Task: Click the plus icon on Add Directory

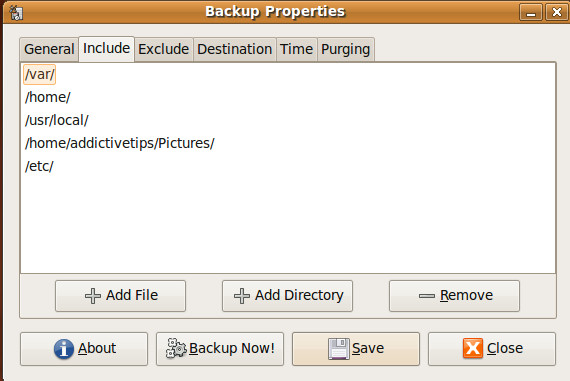Action: [242, 296]
